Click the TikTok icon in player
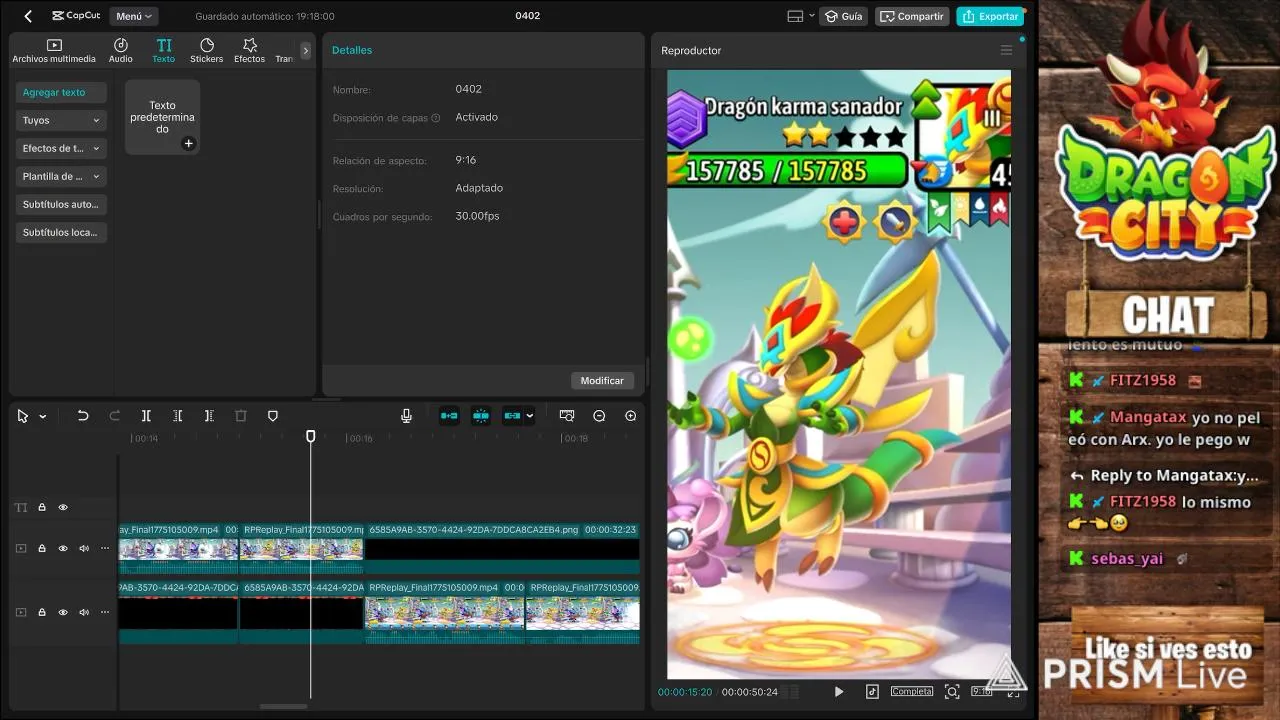The height and width of the screenshot is (720, 1280). click(872, 691)
